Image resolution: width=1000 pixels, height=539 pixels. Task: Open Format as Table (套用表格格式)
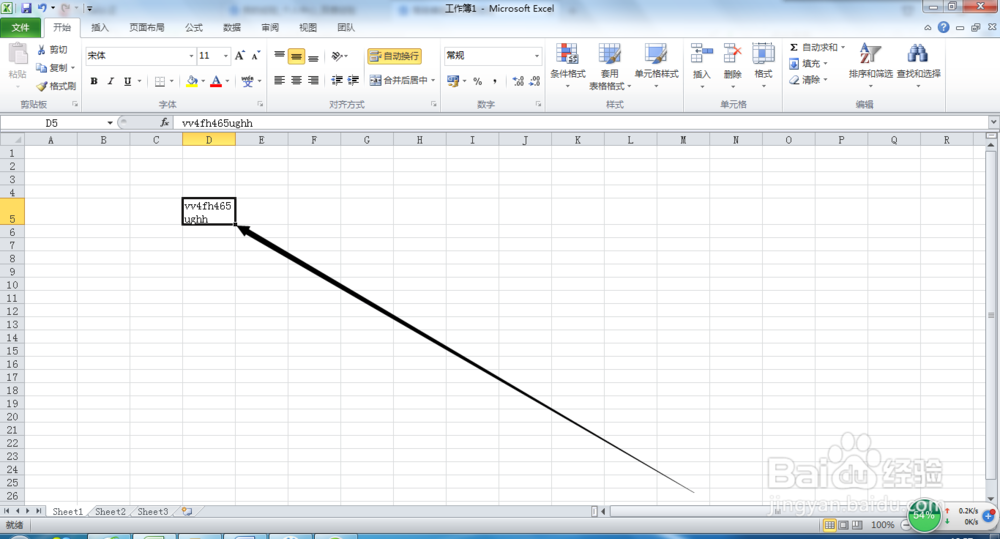point(610,66)
